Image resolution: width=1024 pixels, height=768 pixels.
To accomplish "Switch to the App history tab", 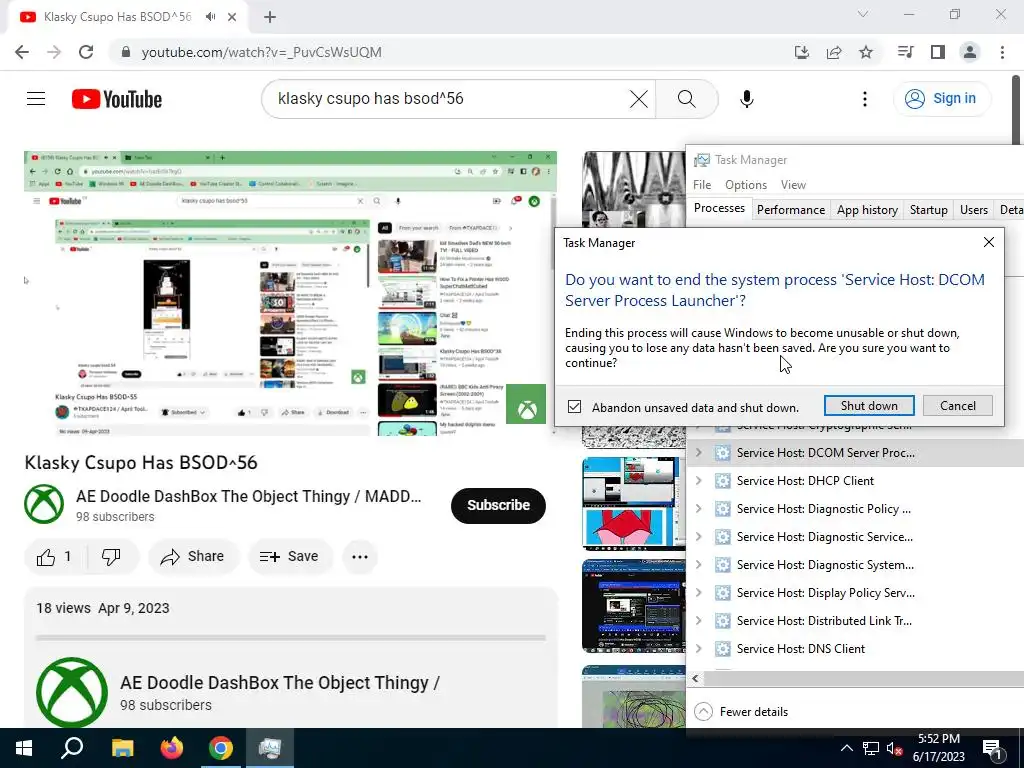I will pyautogui.click(x=867, y=210).
